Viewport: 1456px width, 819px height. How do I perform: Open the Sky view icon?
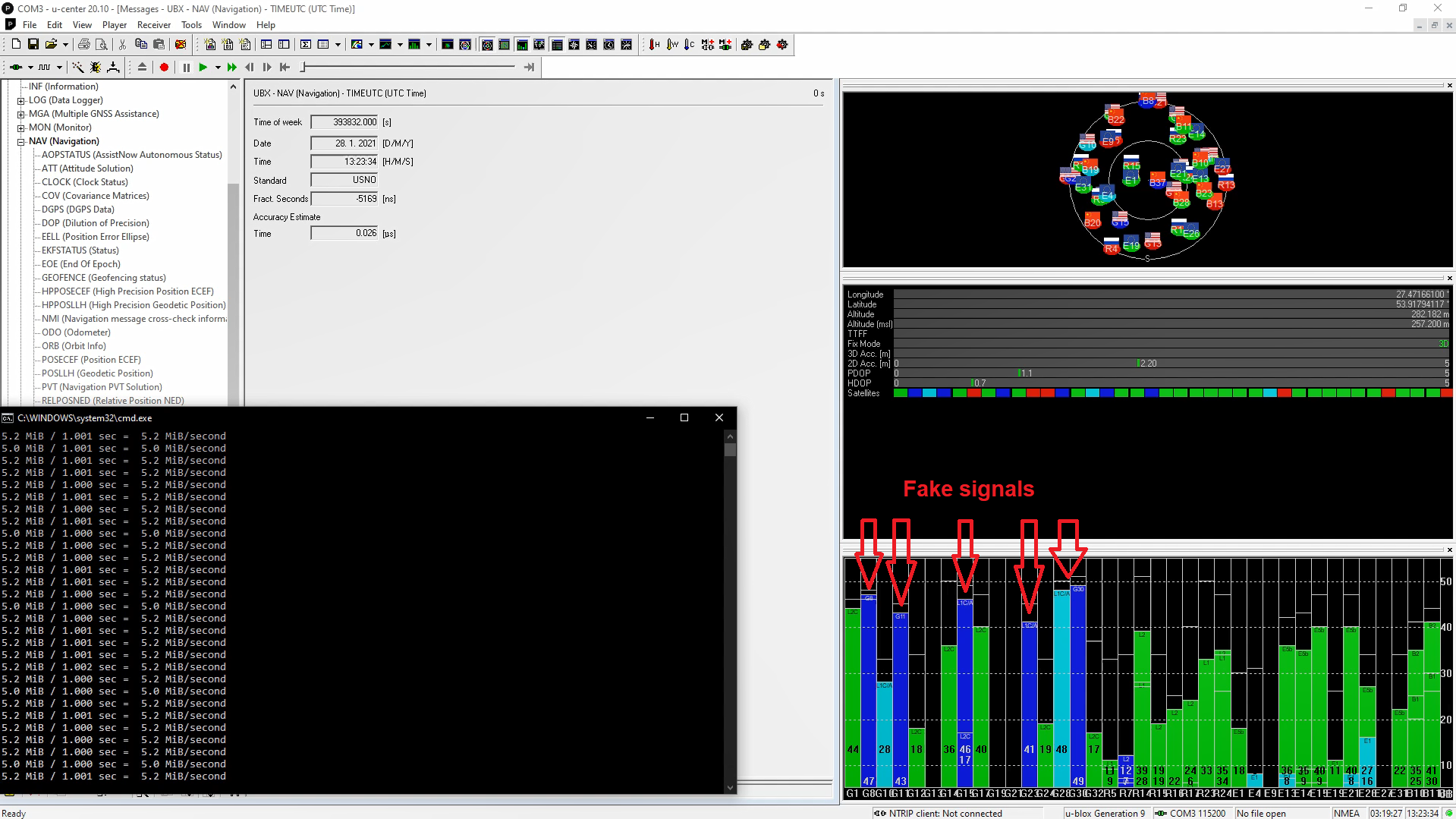point(465,45)
